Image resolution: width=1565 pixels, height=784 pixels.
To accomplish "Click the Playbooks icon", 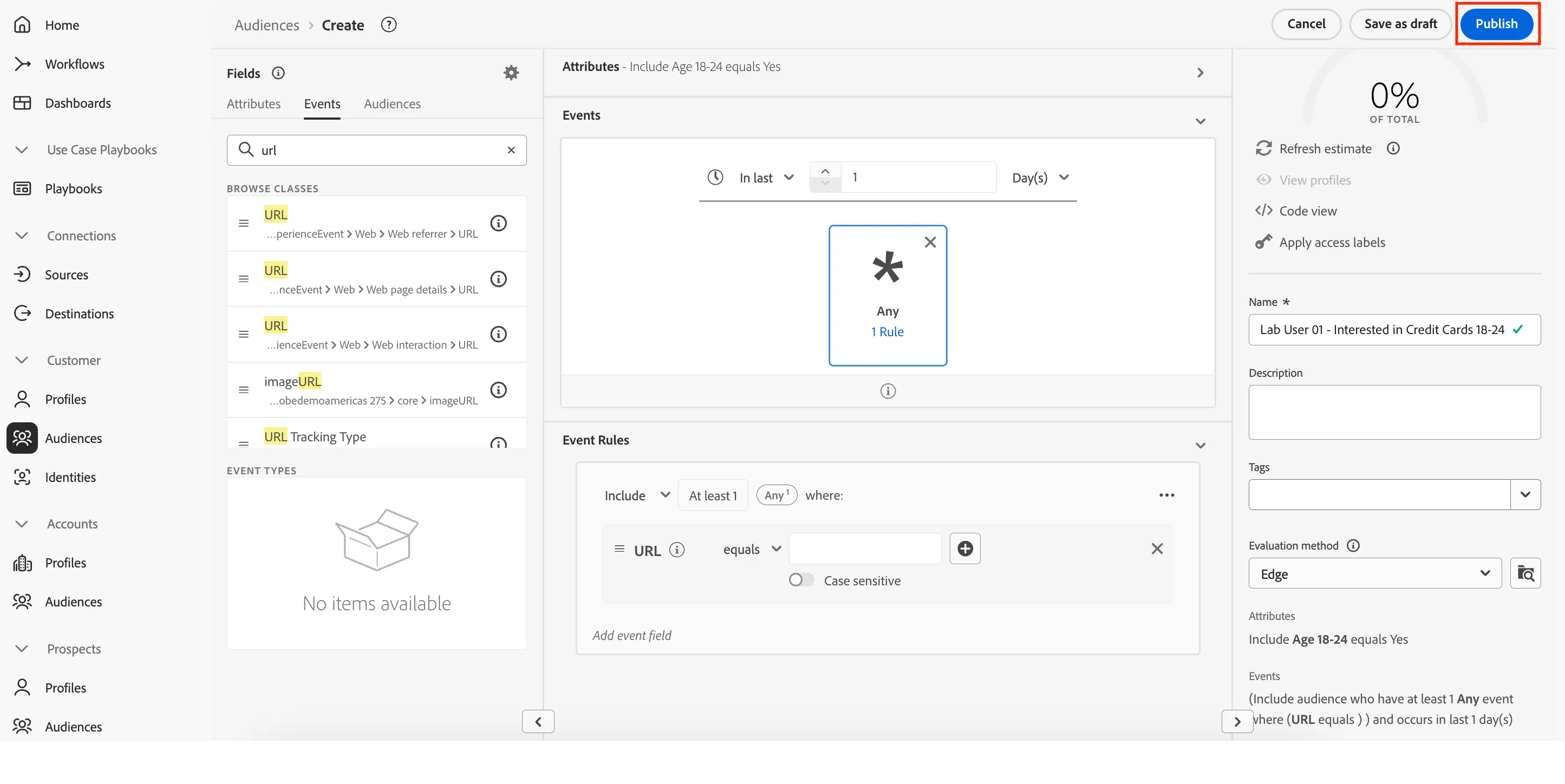I will (x=23, y=188).
